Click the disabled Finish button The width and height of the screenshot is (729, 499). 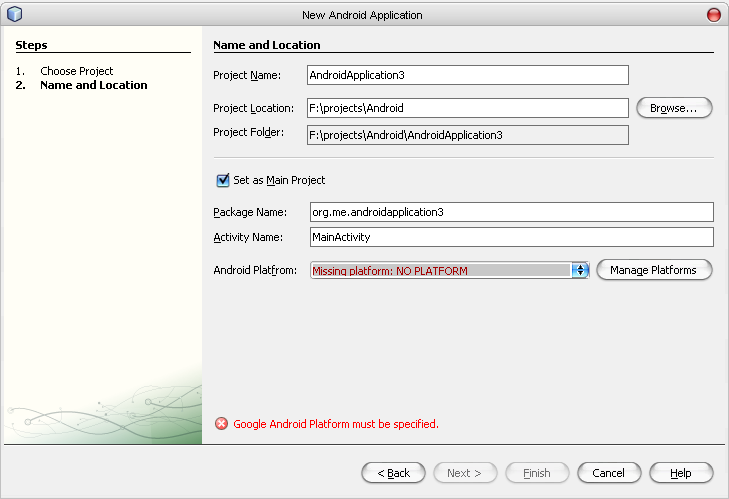[x=537, y=473]
